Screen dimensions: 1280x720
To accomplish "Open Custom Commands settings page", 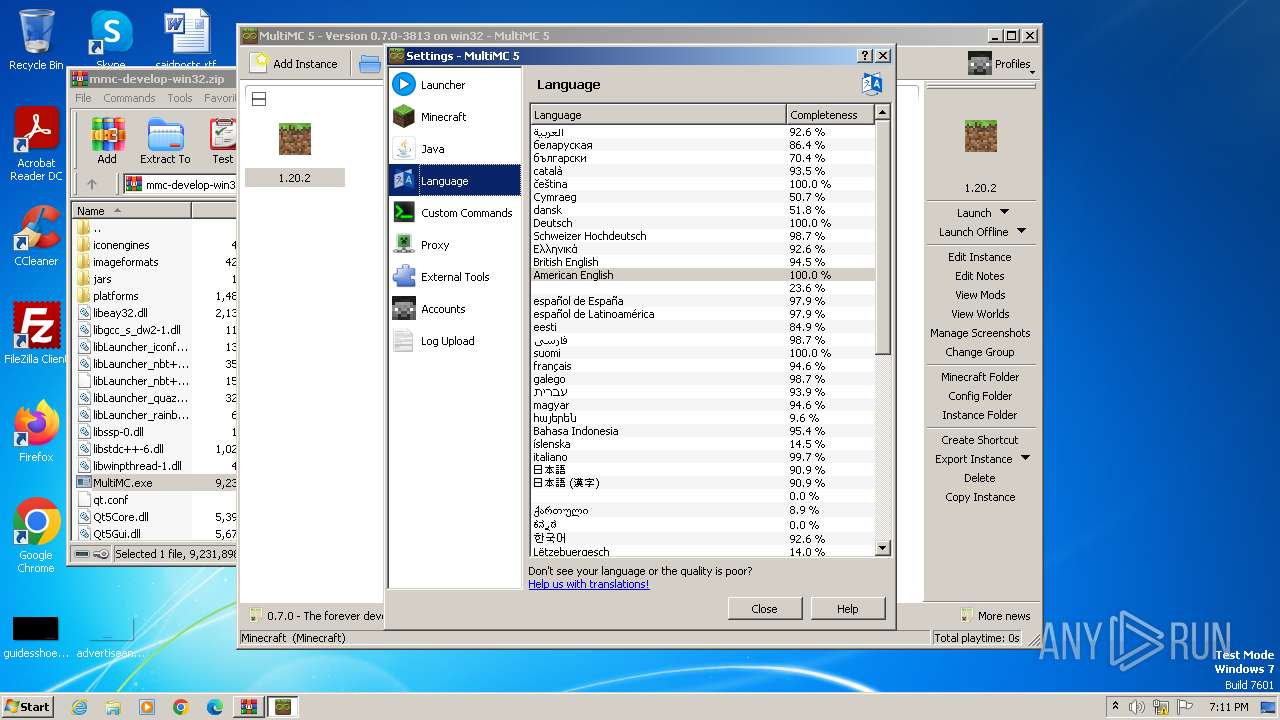I will (454, 213).
